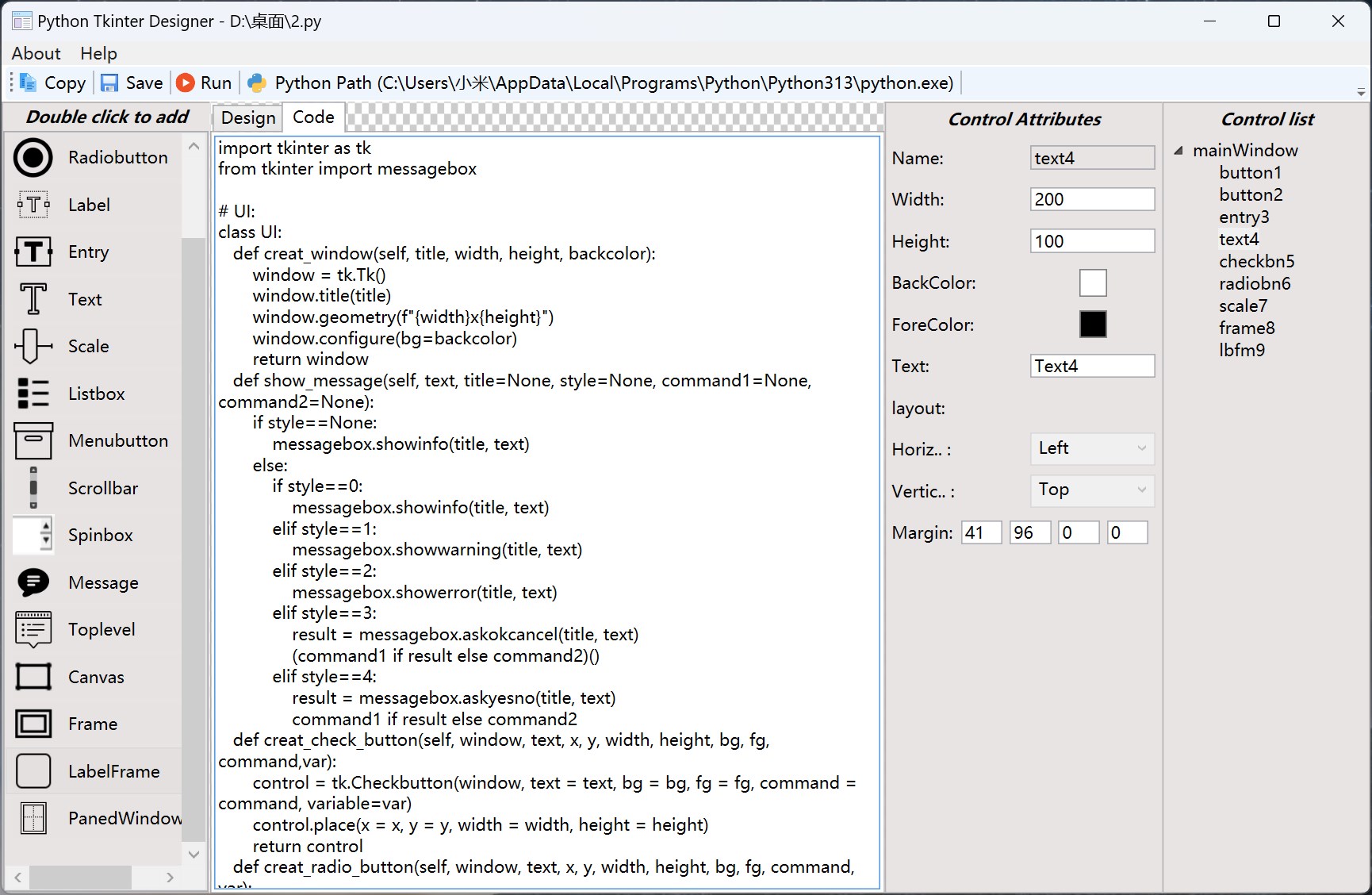Screen dimensions: 1372x895
Task: Open the Vertic. layout dropdown
Action: pos(1092,490)
